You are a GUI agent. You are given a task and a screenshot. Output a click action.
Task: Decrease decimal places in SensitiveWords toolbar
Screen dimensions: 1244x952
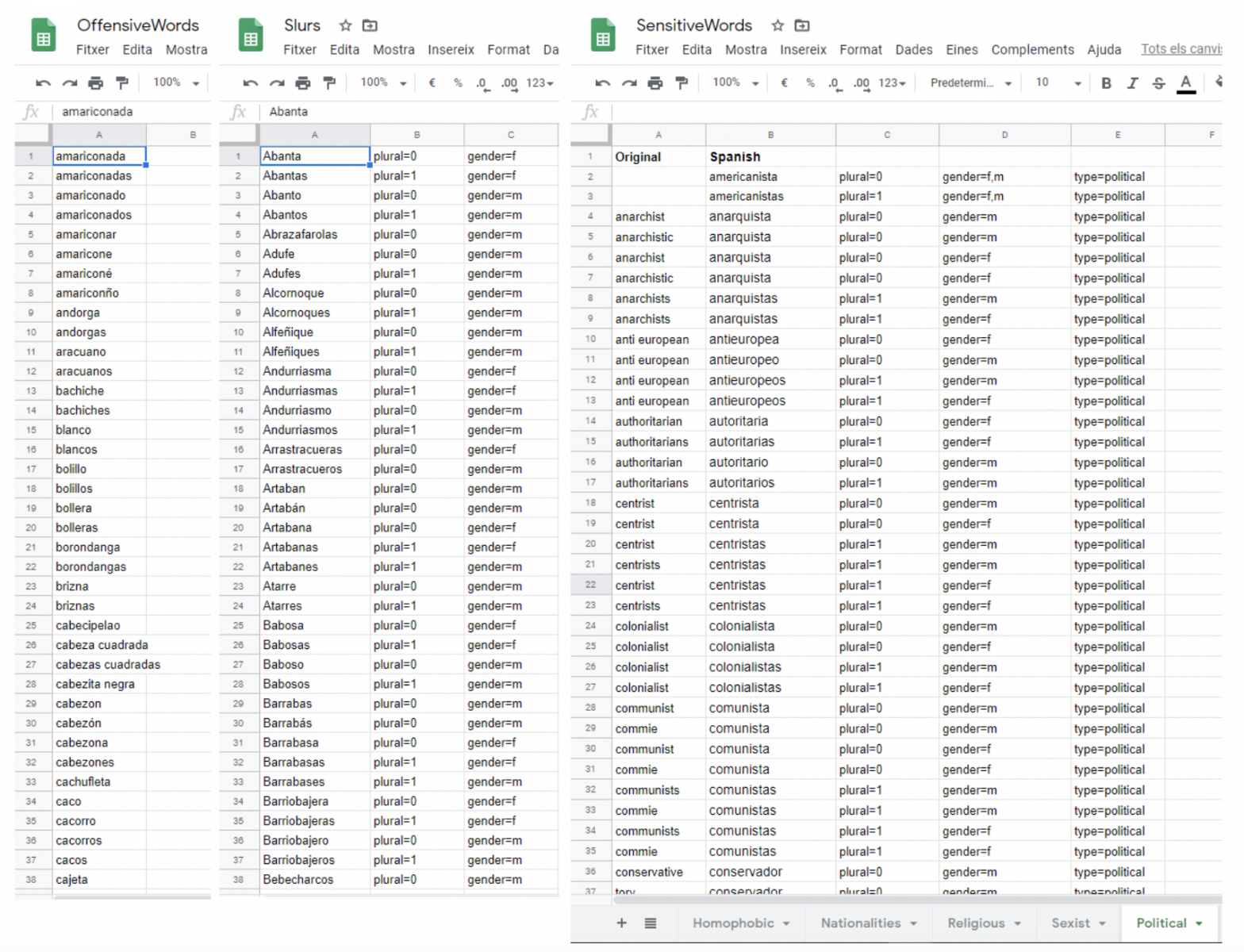[x=835, y=83]
